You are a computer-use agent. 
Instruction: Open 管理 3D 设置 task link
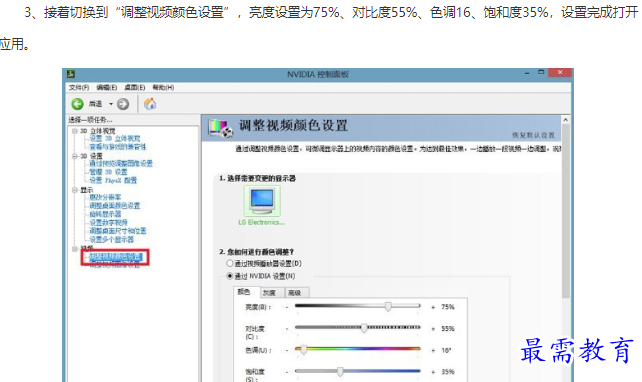point(108,172)
